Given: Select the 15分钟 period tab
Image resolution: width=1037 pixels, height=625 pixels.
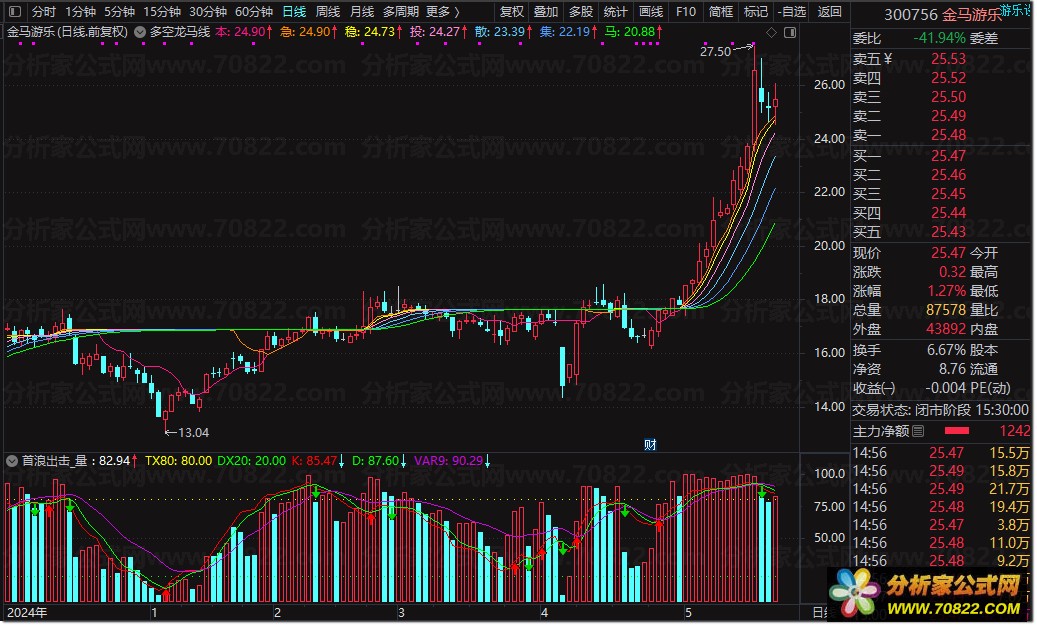Looking at the screenshot, I should tap(162, 11).
